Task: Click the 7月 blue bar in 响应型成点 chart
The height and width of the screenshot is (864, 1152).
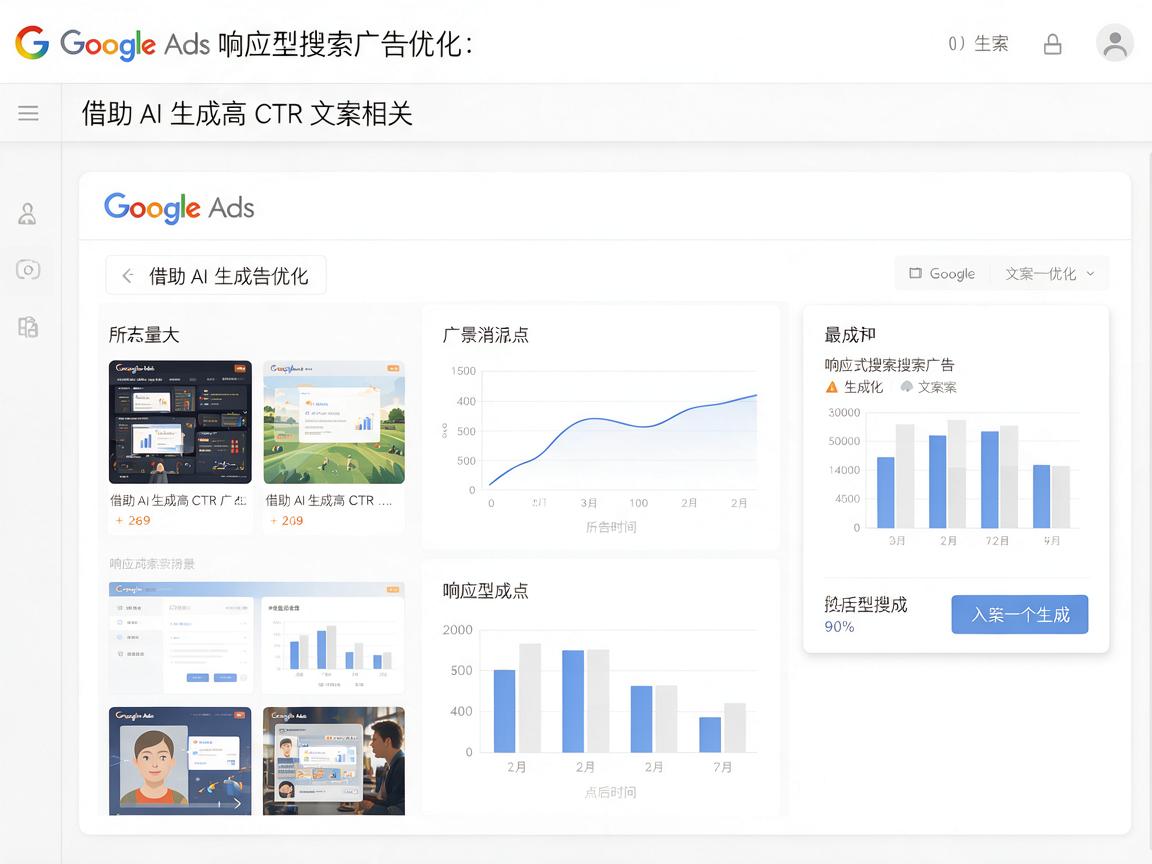Action: pos(710,735)
